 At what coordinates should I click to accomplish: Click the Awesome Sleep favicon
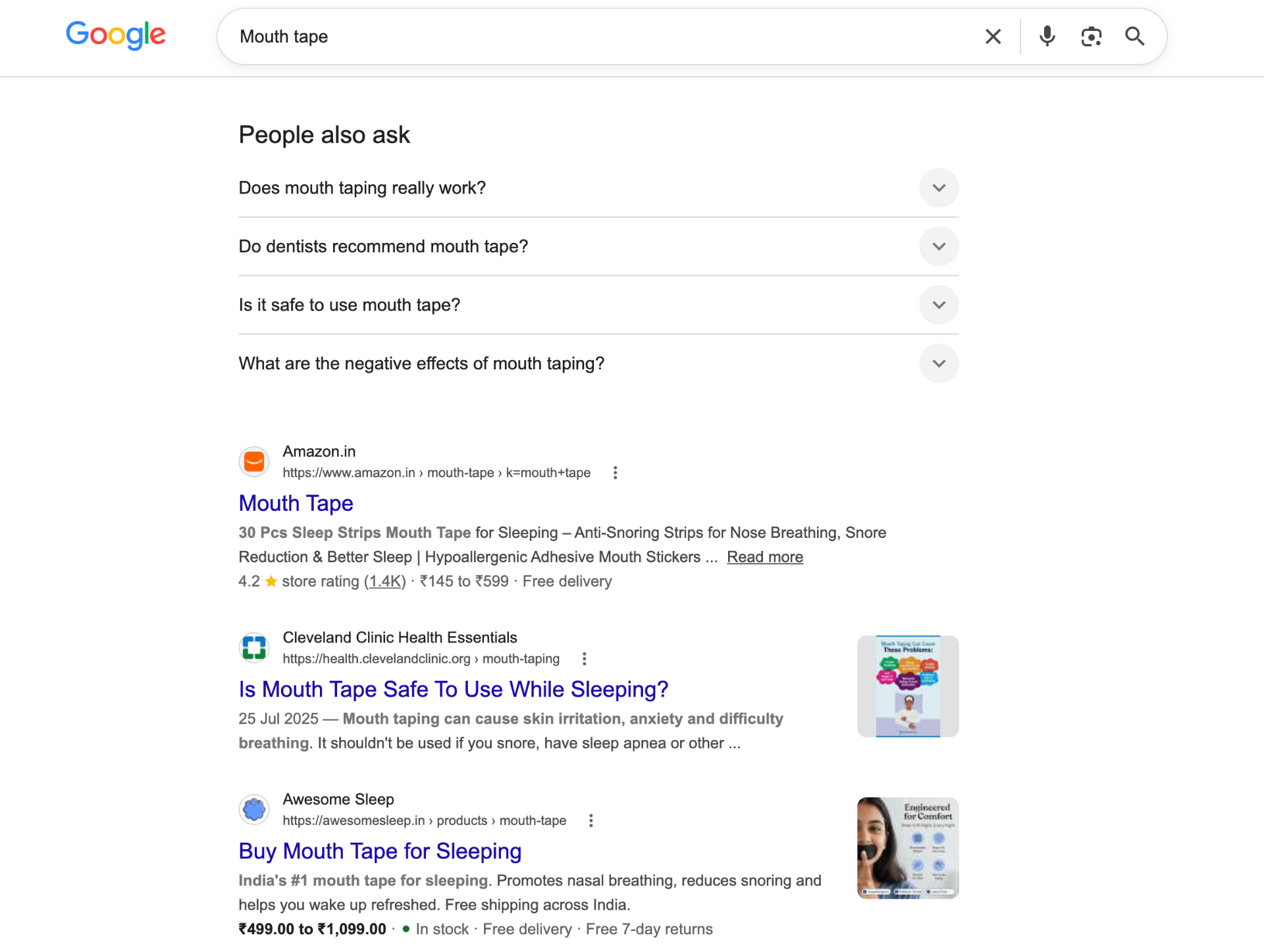254,809
